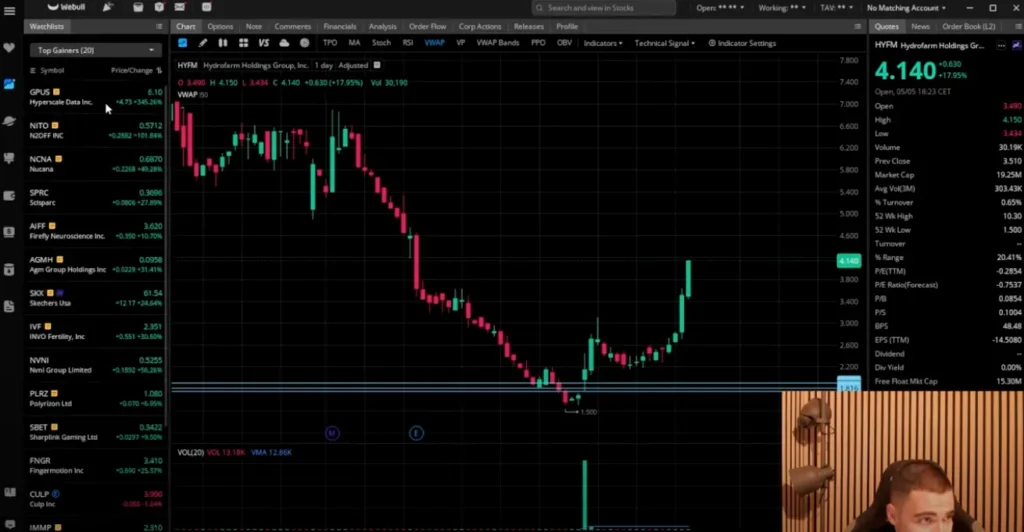Select the candlestick chart type icon
This screenshot has width=1024, height=532.
[x=223, y=43]
